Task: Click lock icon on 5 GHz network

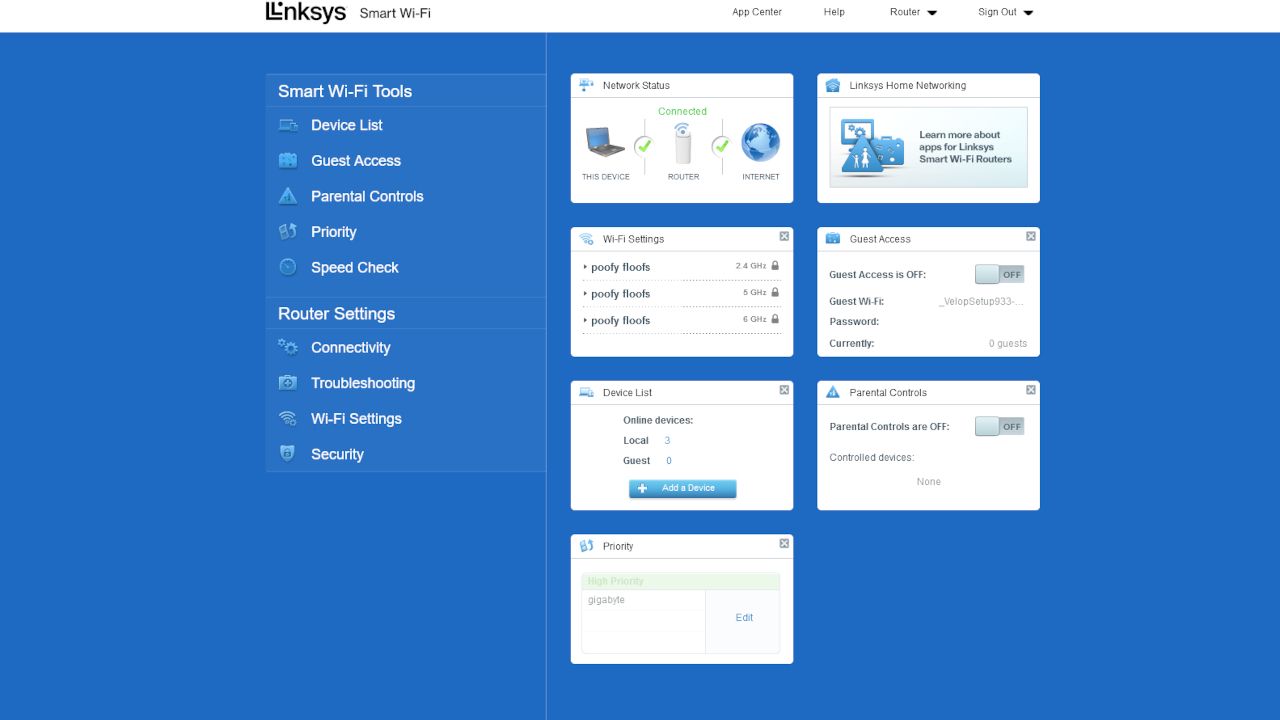Action: (775, 293)
